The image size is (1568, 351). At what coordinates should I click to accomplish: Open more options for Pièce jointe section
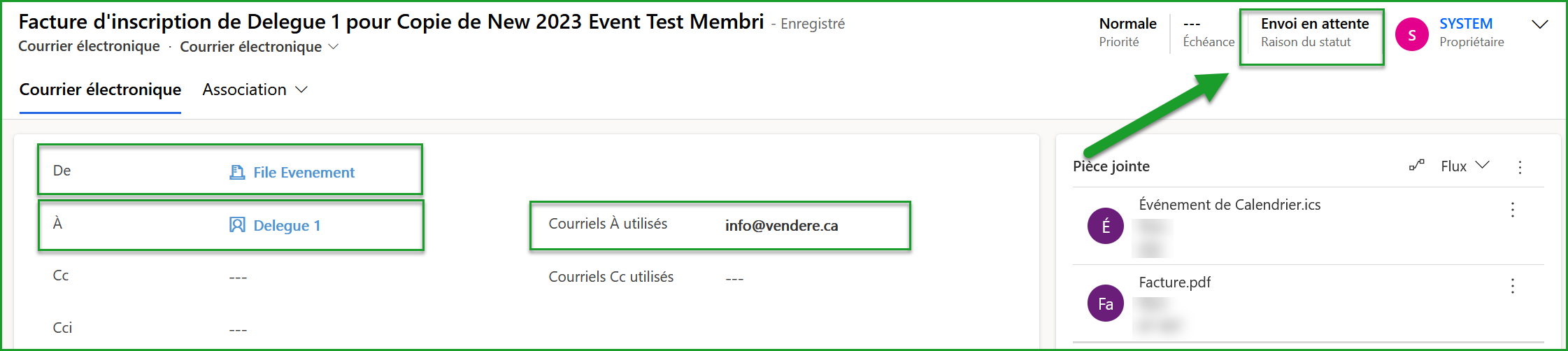tap(1520, 167)
